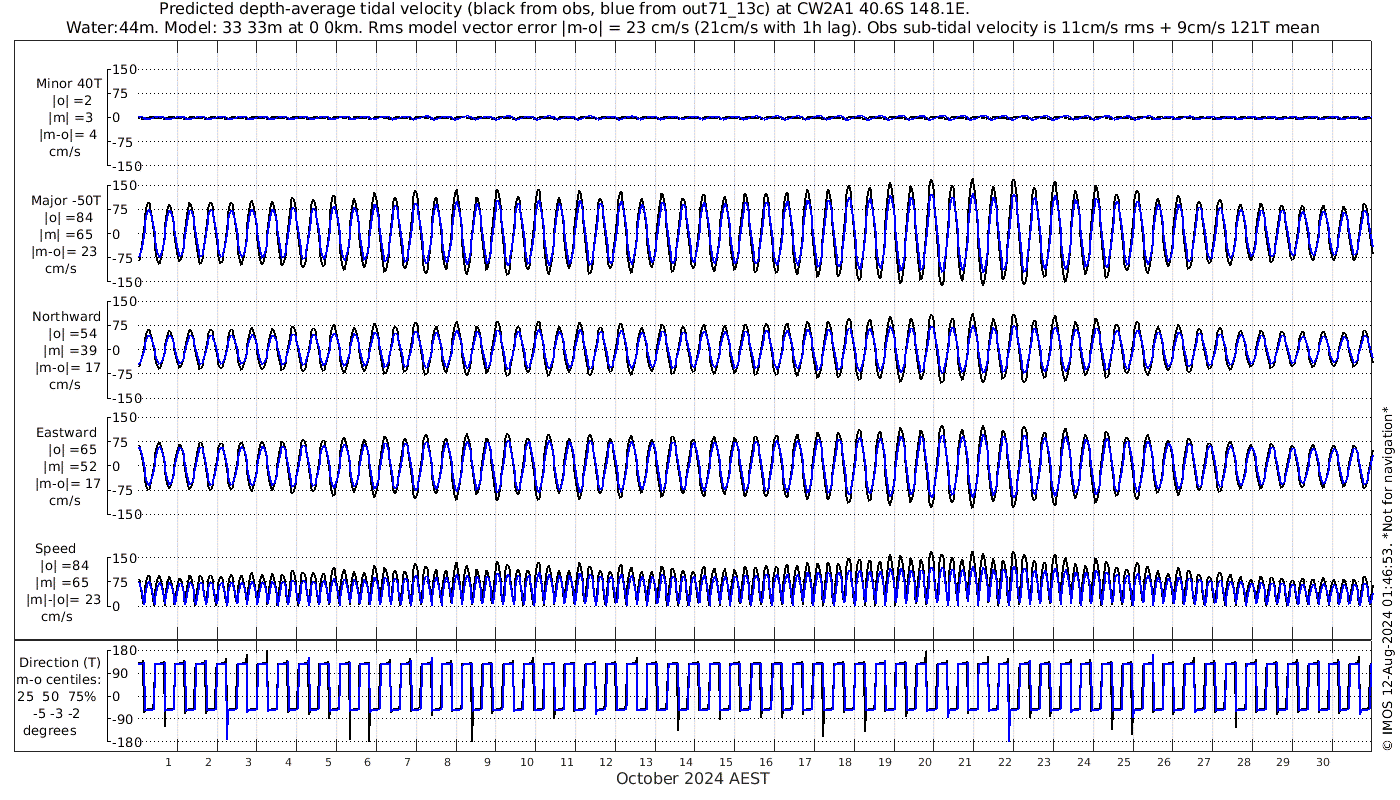Click the '-90' tick of the Direction panel
This screenshot has width=1400, height=800.
tap(124, 719)
